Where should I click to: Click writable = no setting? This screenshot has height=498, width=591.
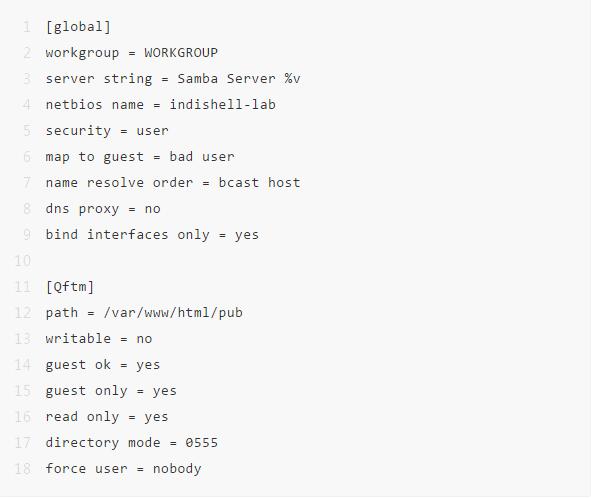(99, 339)
